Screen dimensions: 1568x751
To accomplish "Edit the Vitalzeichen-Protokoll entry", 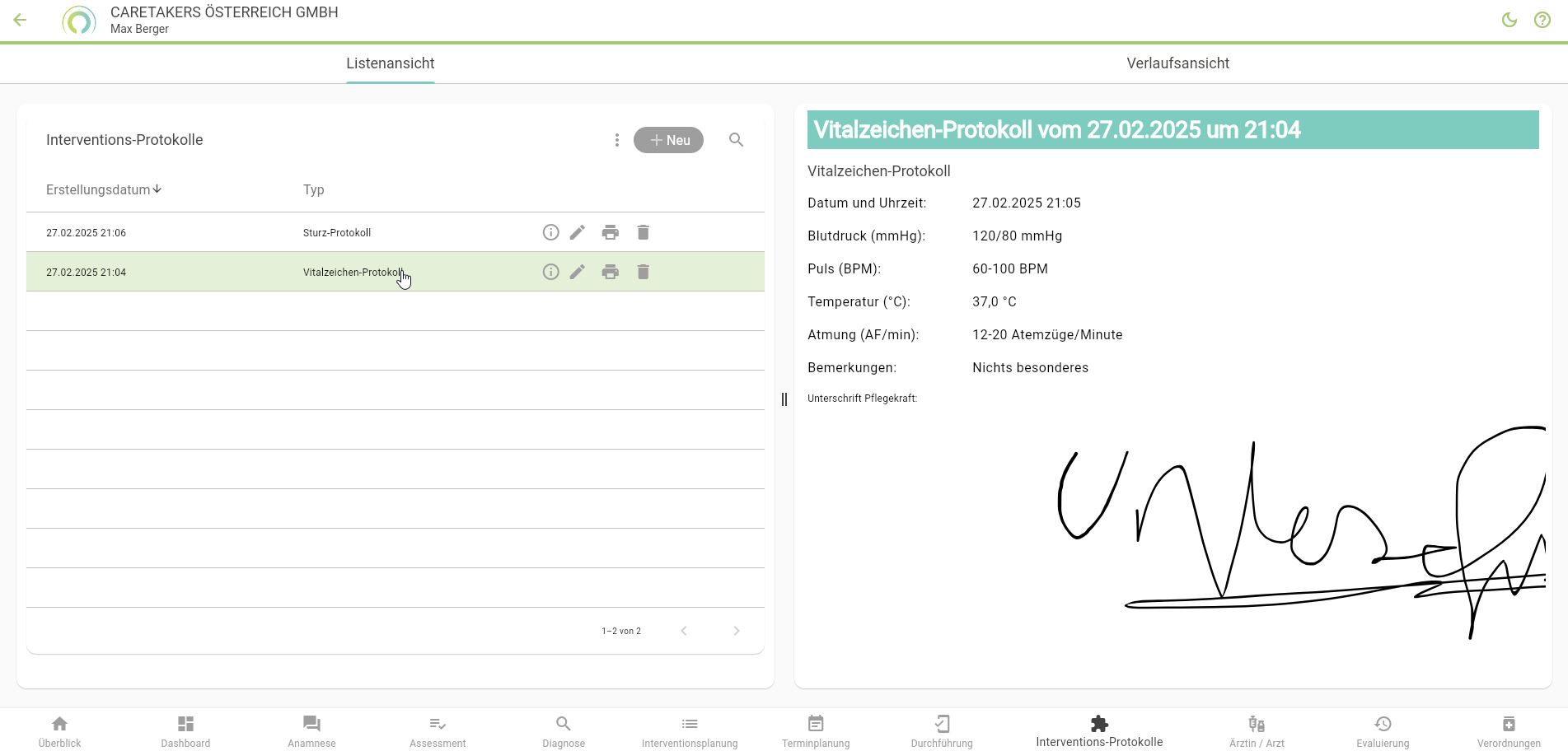I will pos(577,272).
